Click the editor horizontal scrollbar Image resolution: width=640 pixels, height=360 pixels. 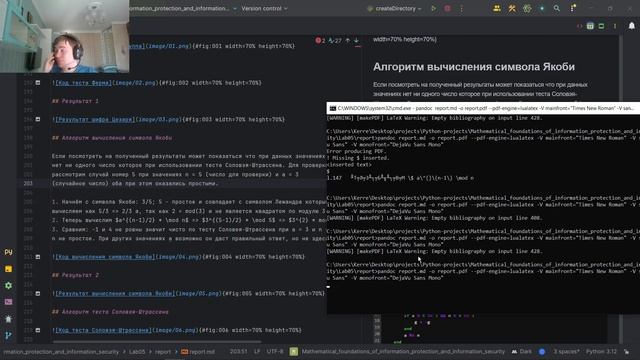[157, 342]
